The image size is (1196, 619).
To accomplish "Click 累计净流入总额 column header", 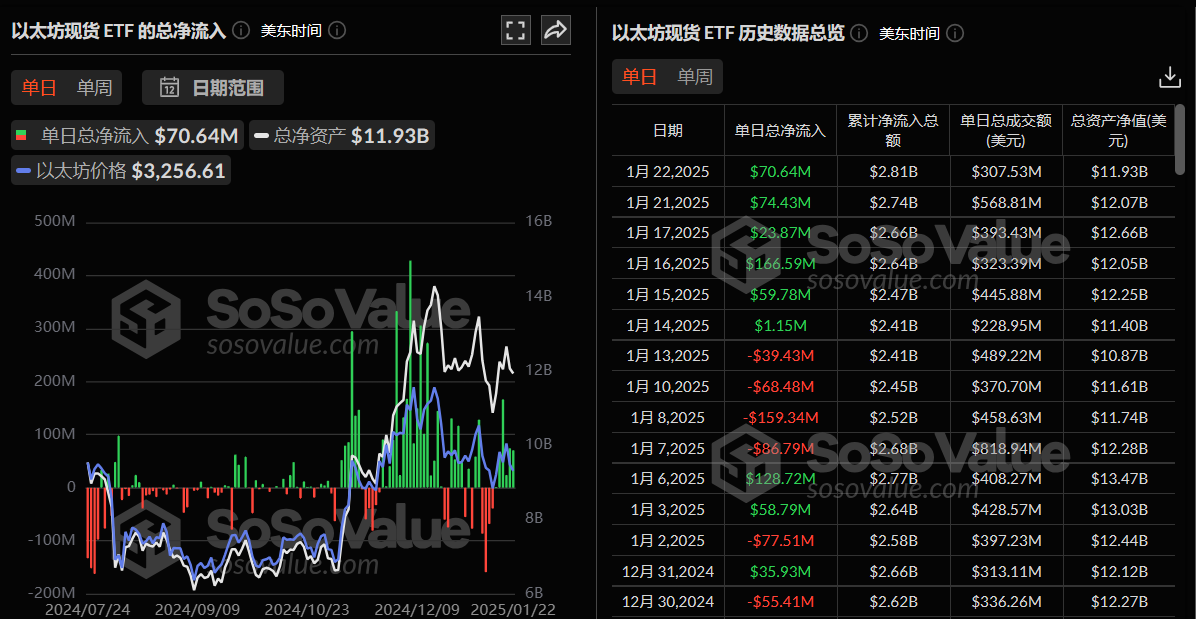I will (x=893, y=130).
